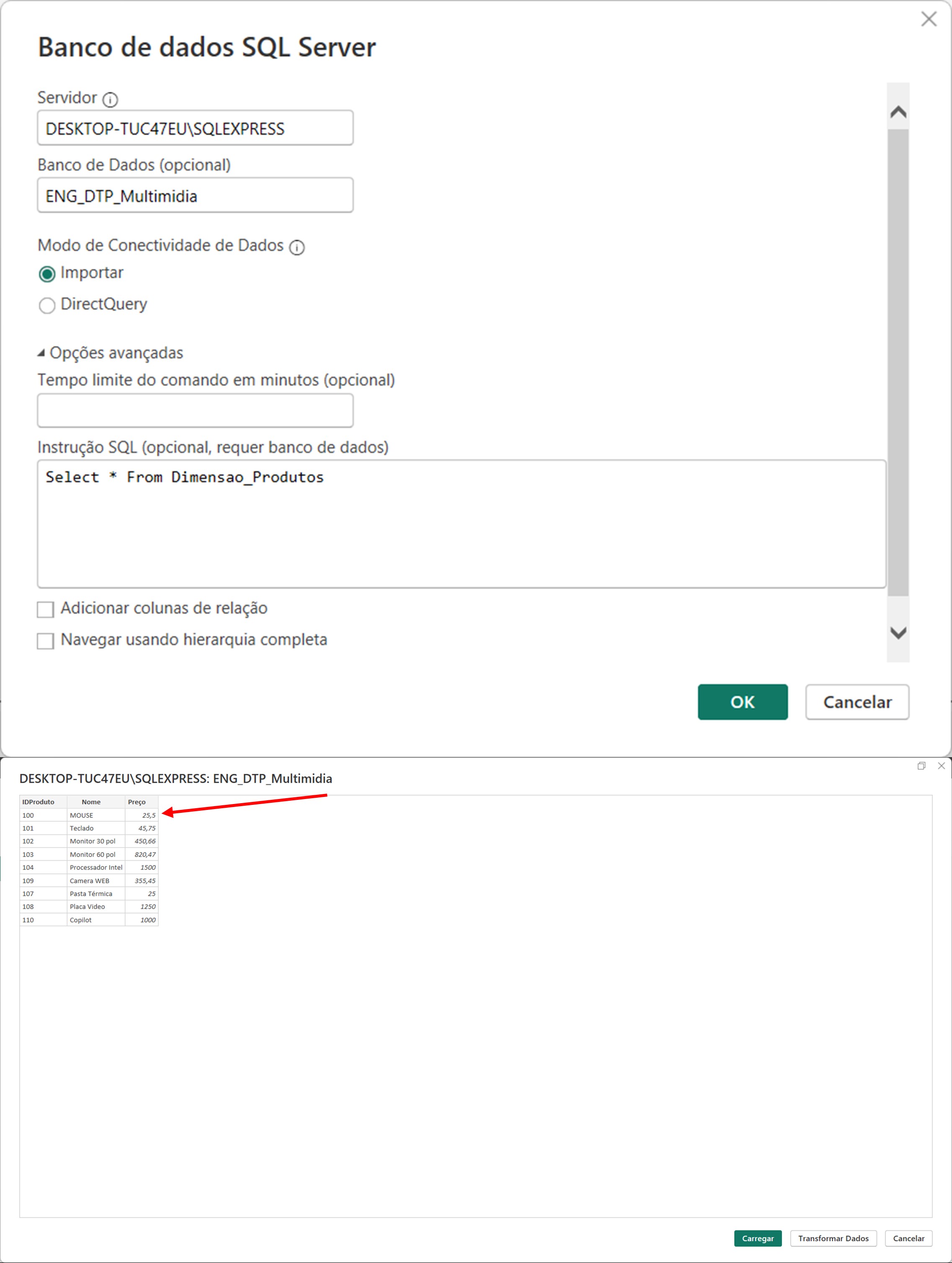Screen dimensions: 952x1263
Task: Select the MOUSE cell
Action: [x=96, y=815]
